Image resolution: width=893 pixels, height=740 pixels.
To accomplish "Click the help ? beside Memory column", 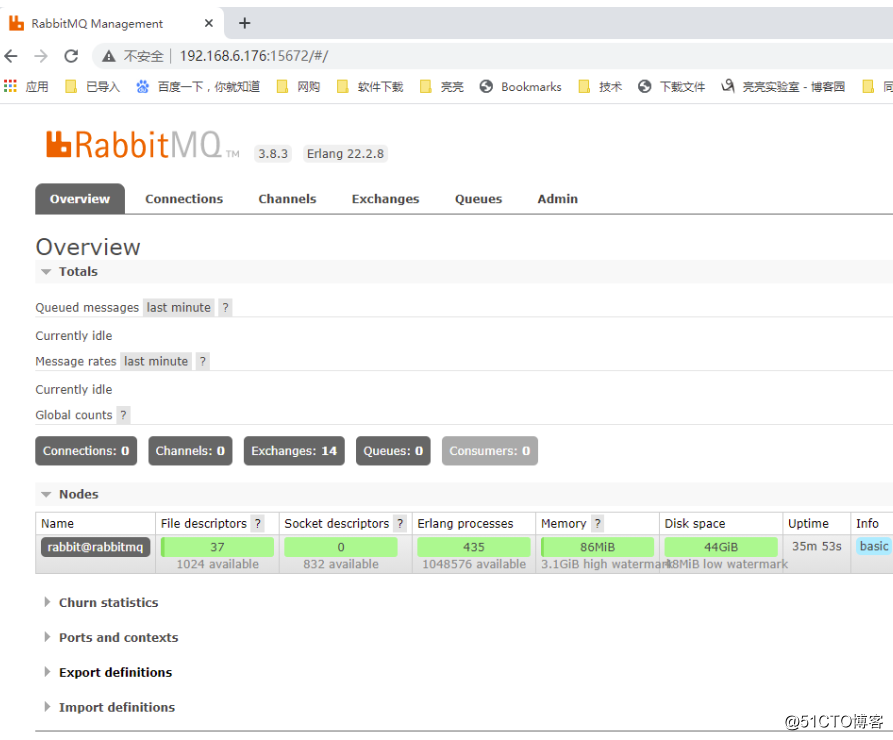I will click(597, 523).
